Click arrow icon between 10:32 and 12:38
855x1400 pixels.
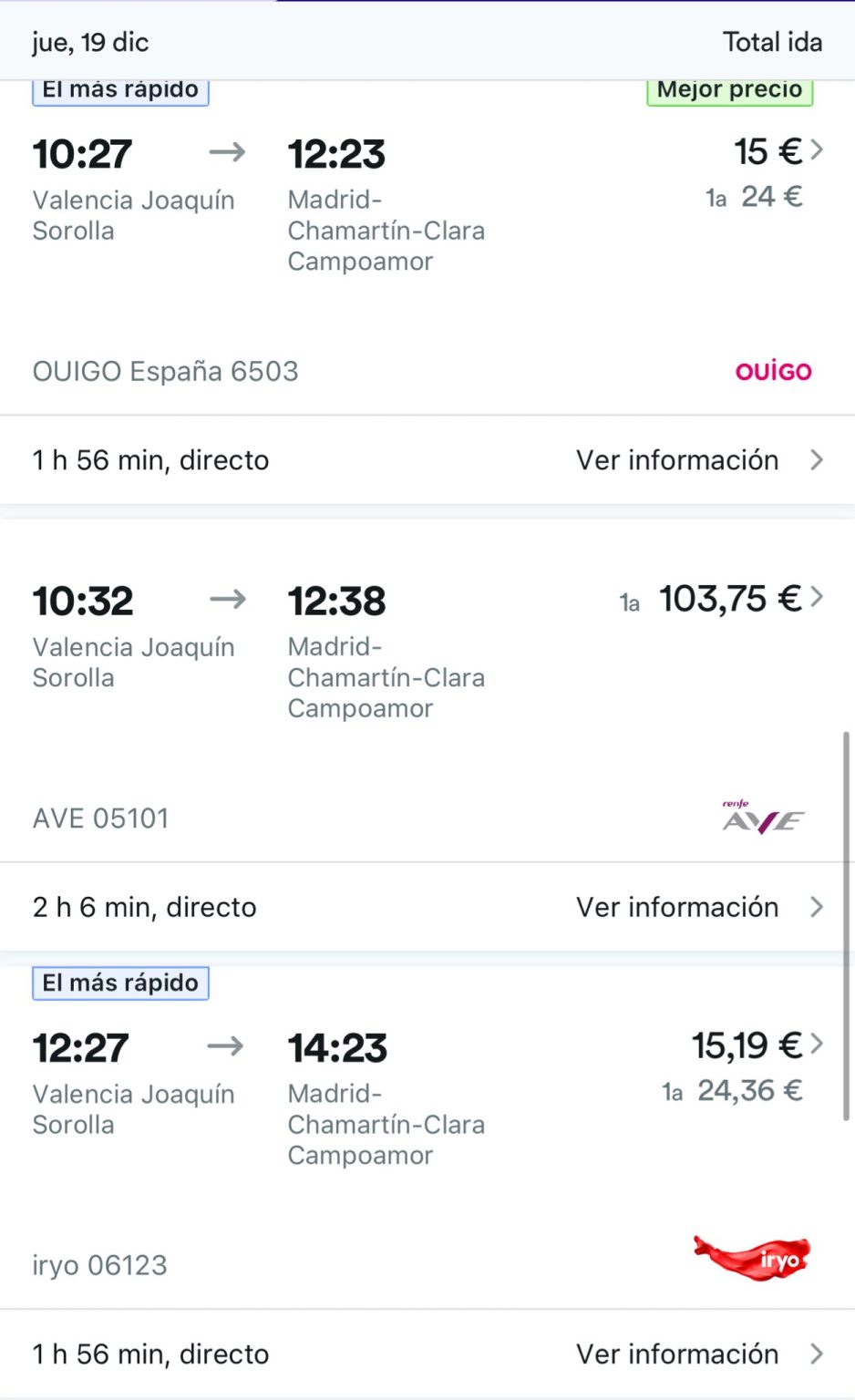pos(227,599)
